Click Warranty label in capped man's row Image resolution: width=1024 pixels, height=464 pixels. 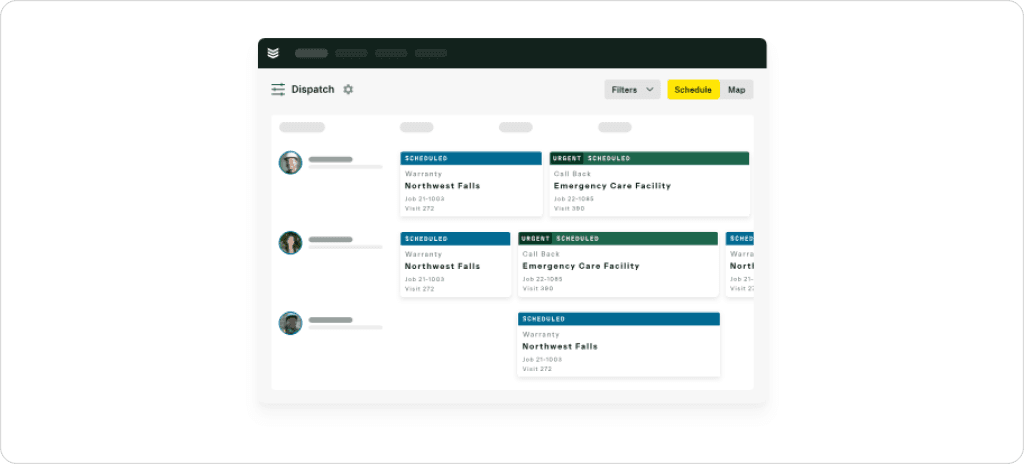(541, 335)
